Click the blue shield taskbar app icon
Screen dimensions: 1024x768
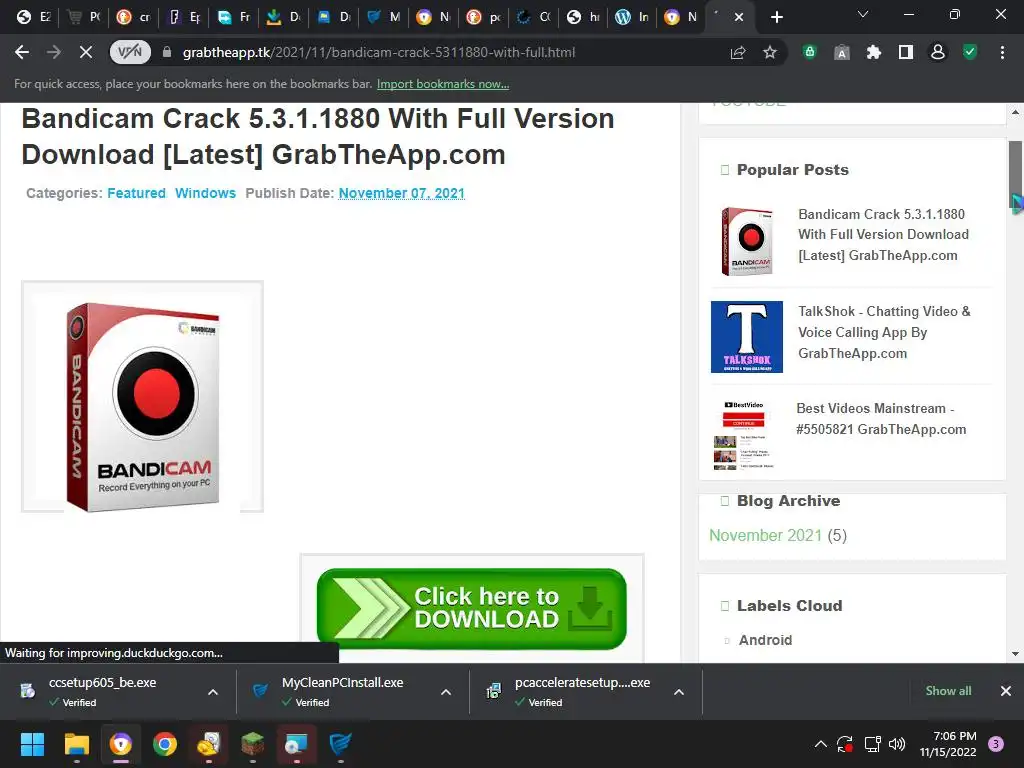[x=340, y=744]
